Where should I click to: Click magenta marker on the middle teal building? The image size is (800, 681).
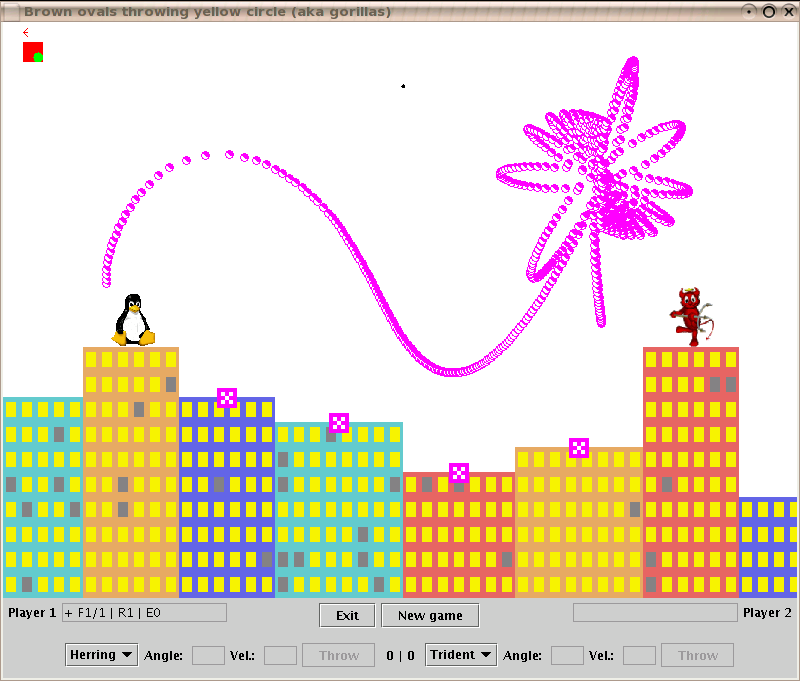click(x=339, y=423)
